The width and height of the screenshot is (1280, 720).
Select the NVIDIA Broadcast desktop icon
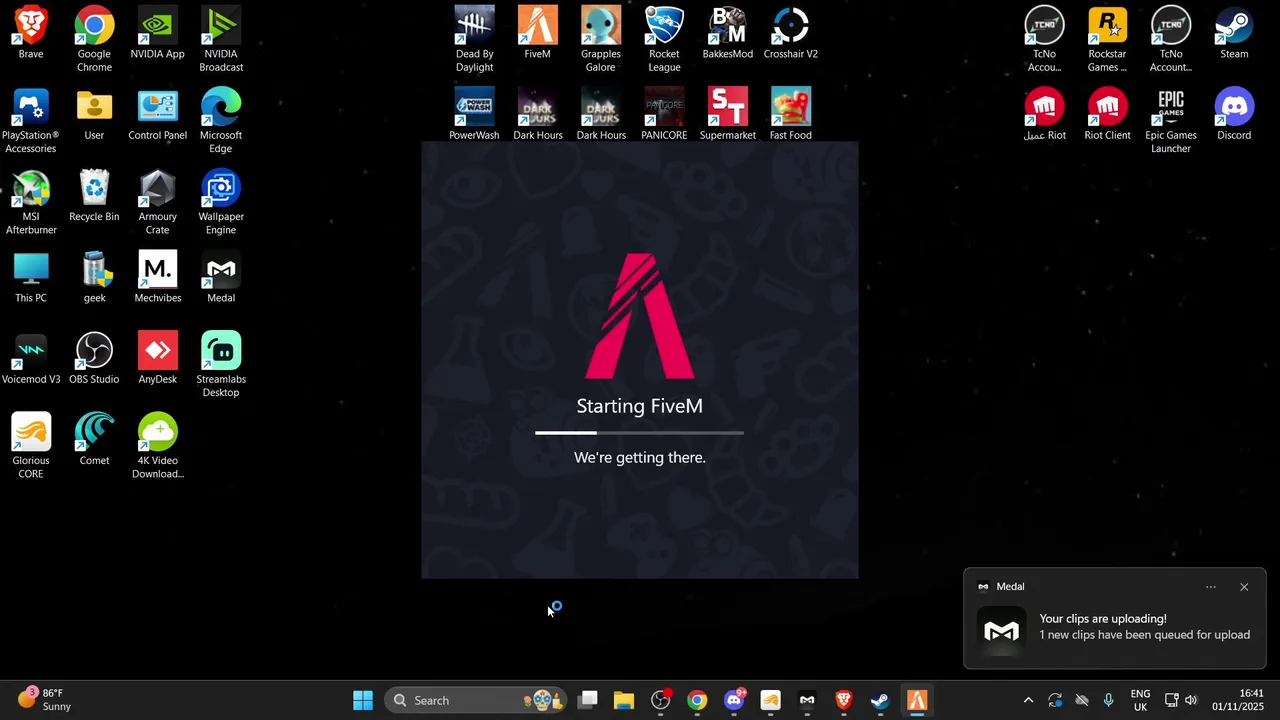[221, 40]
